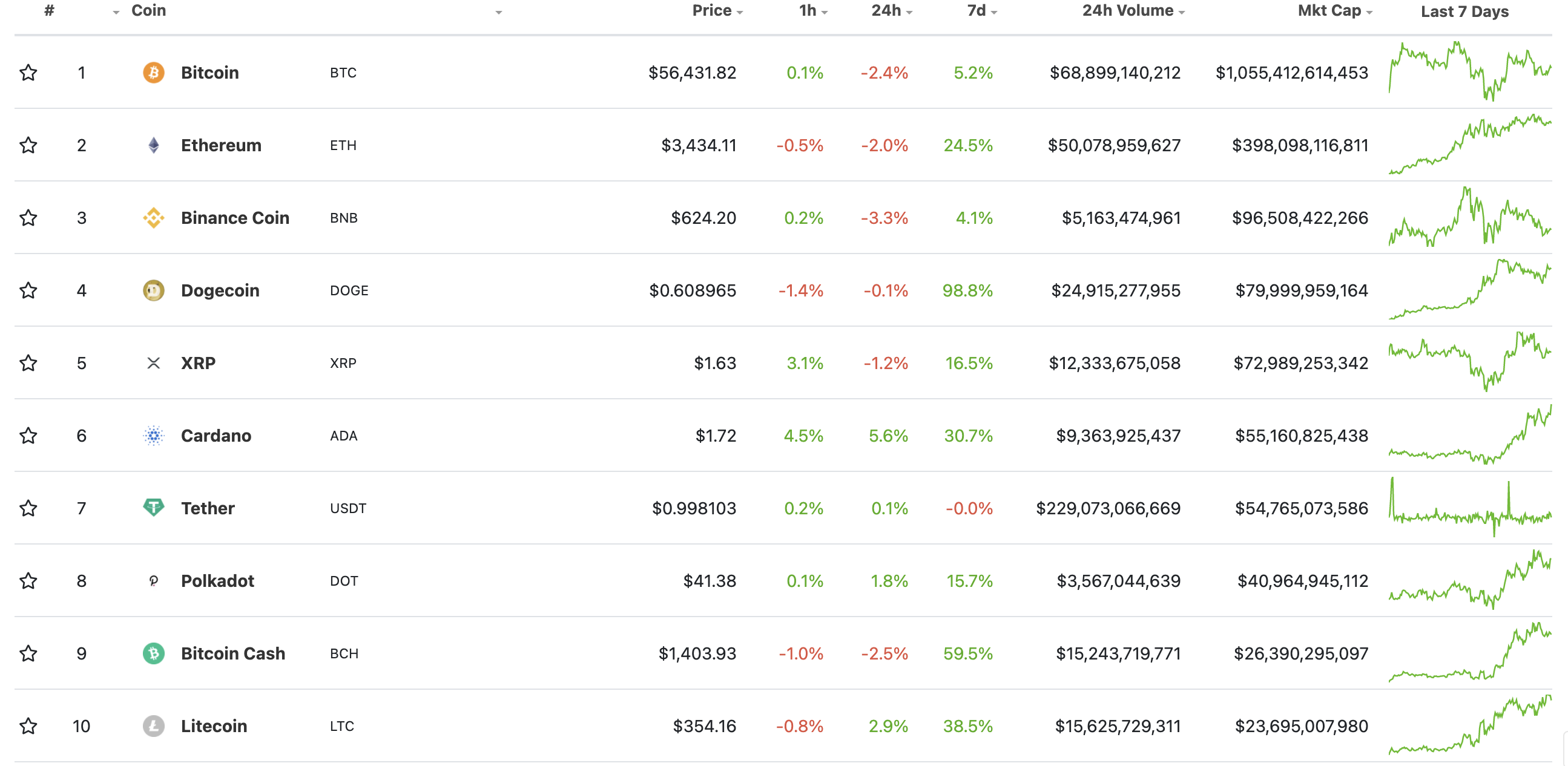The image size is (1568, 766).
Task: Click Dogecoin 7d change 98.8%
Action: point(967,290)
